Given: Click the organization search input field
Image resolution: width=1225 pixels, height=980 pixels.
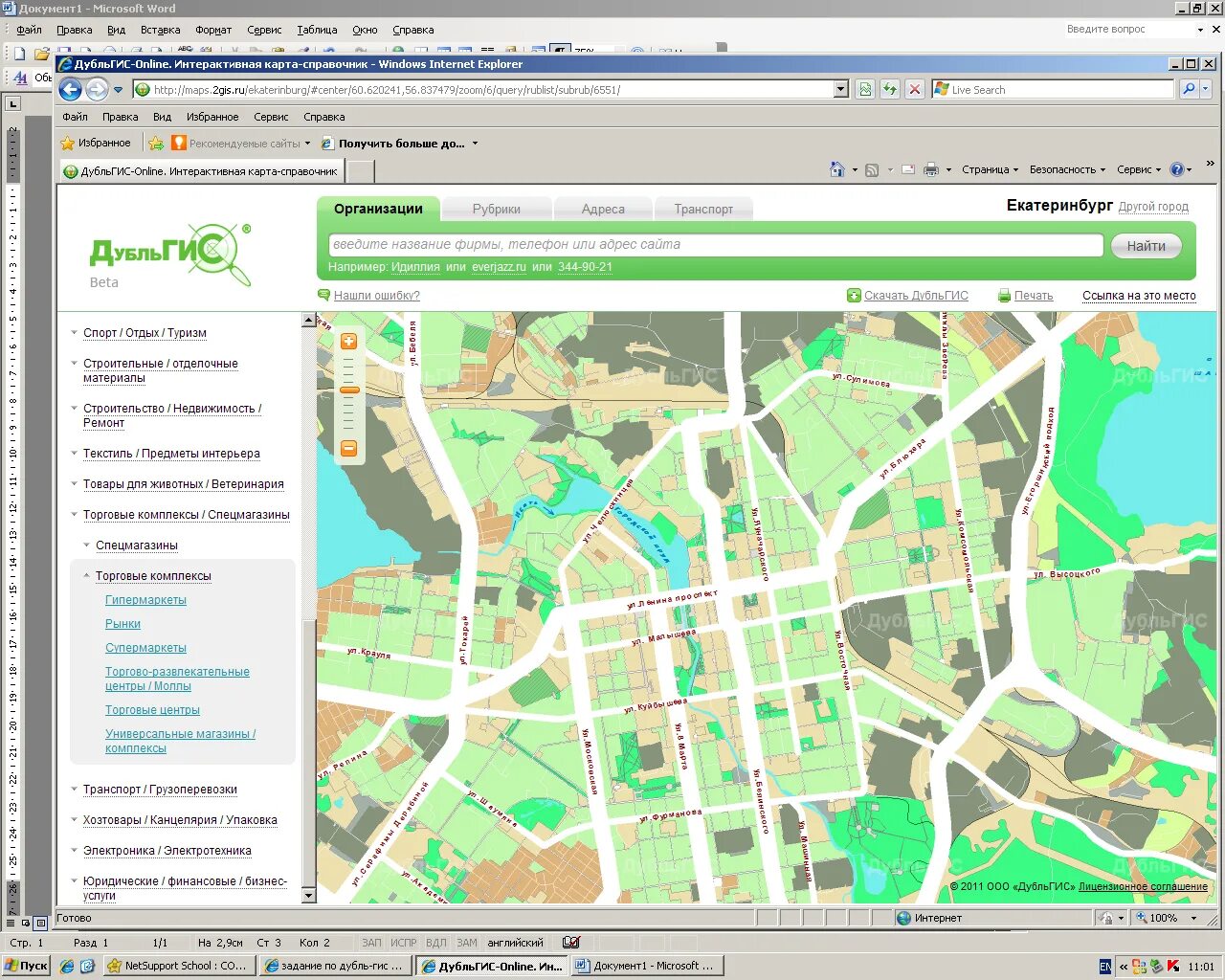Looking at the screenshot, I should click(x=716, y=245).
